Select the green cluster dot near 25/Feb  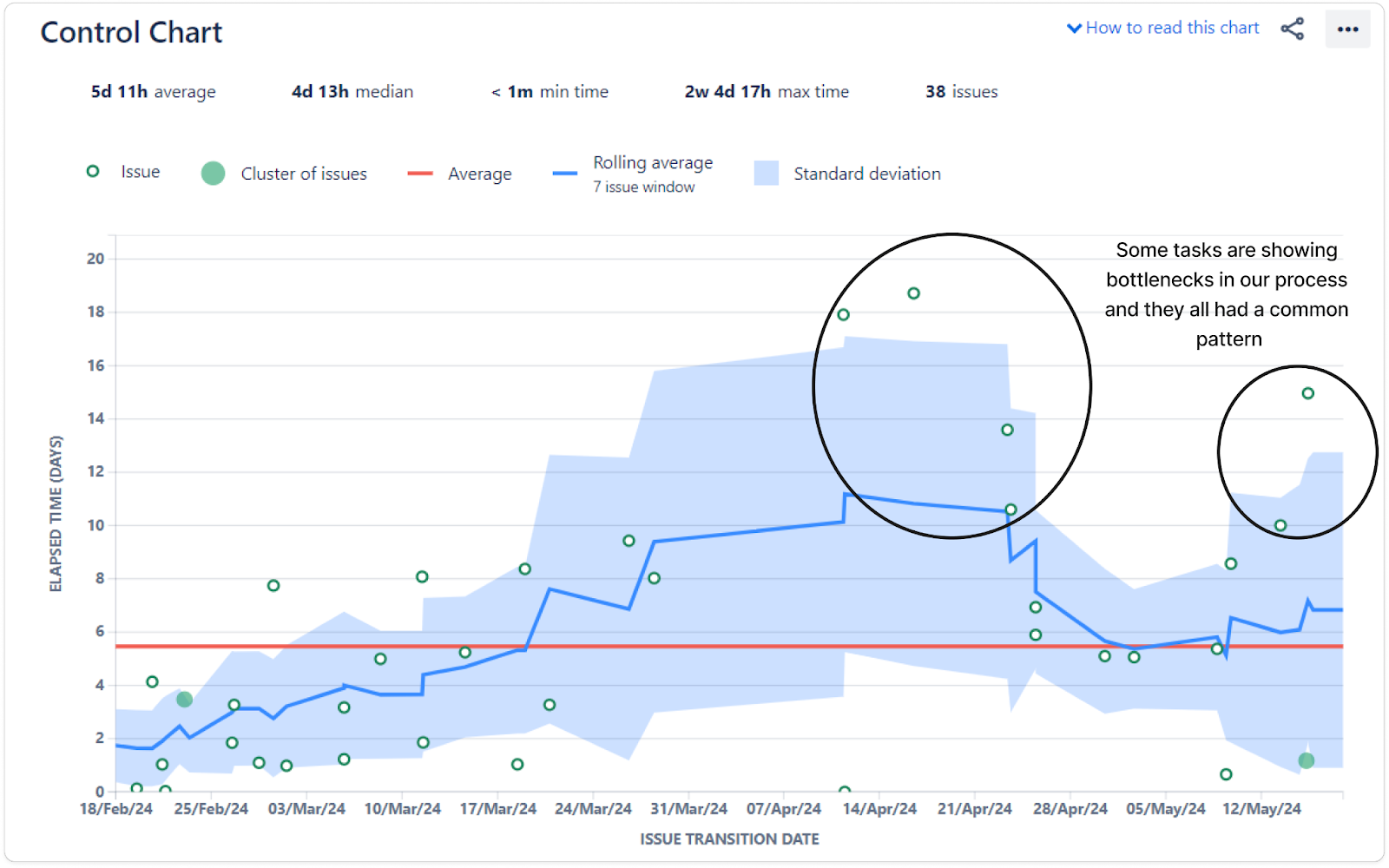pos(183,699)
